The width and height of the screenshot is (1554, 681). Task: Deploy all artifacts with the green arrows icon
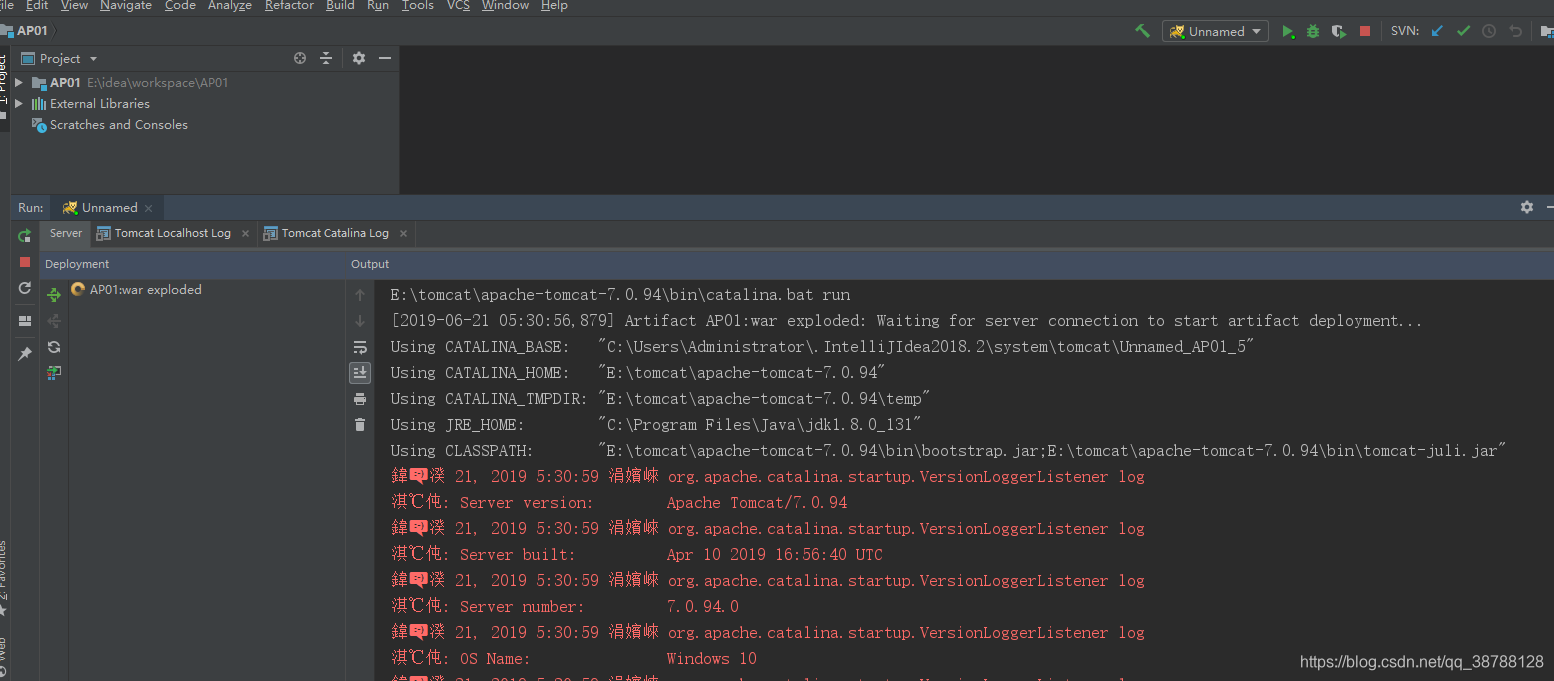(54, 295)
